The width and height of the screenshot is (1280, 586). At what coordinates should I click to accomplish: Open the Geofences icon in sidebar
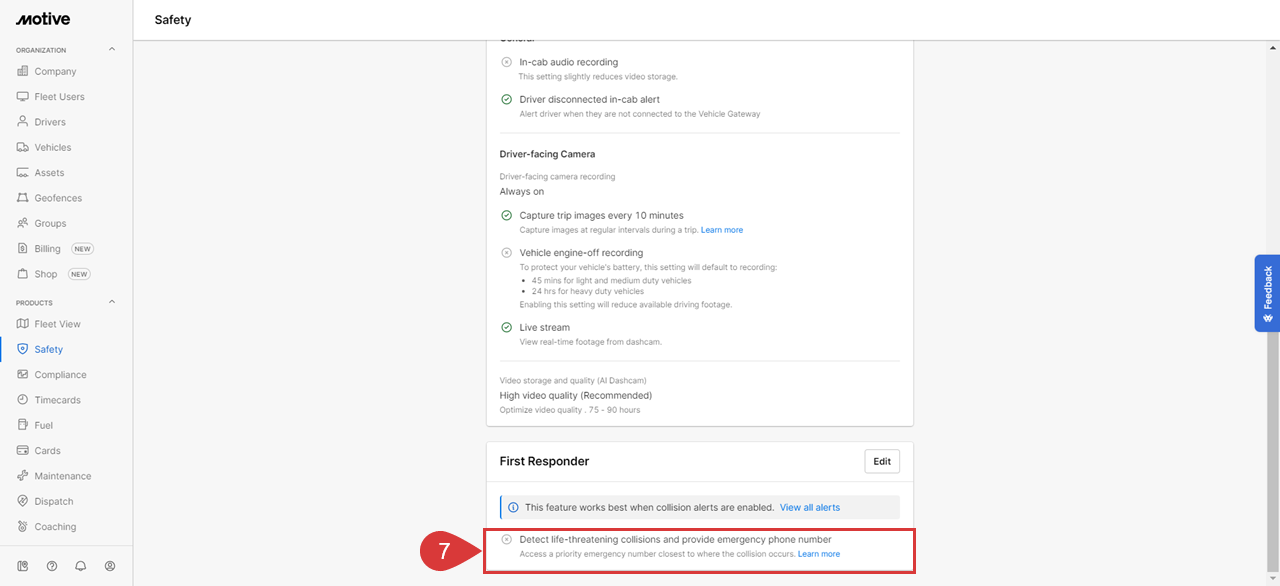[x=23, y=198]
